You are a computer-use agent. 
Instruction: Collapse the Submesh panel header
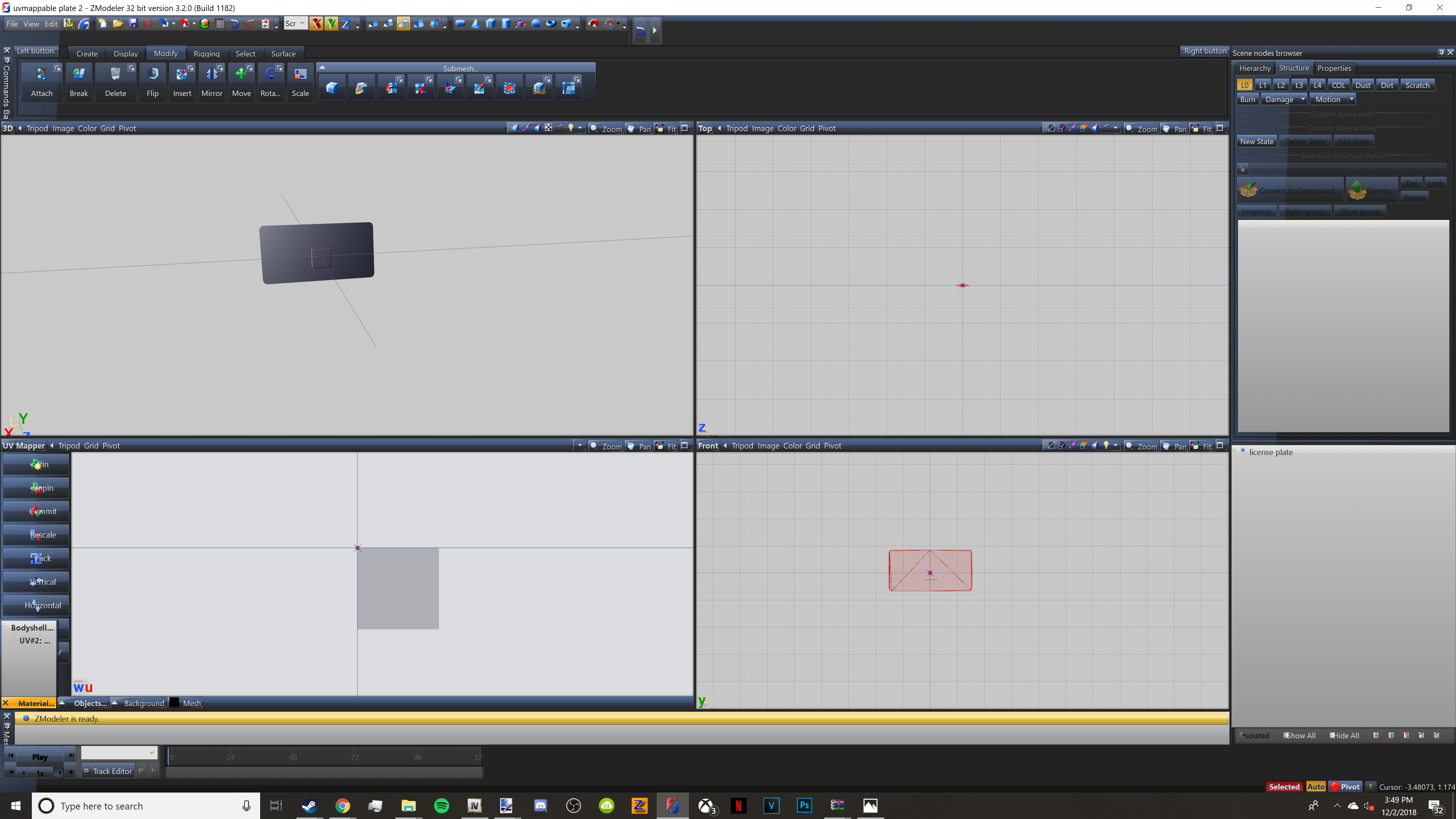tap(322, 67)
